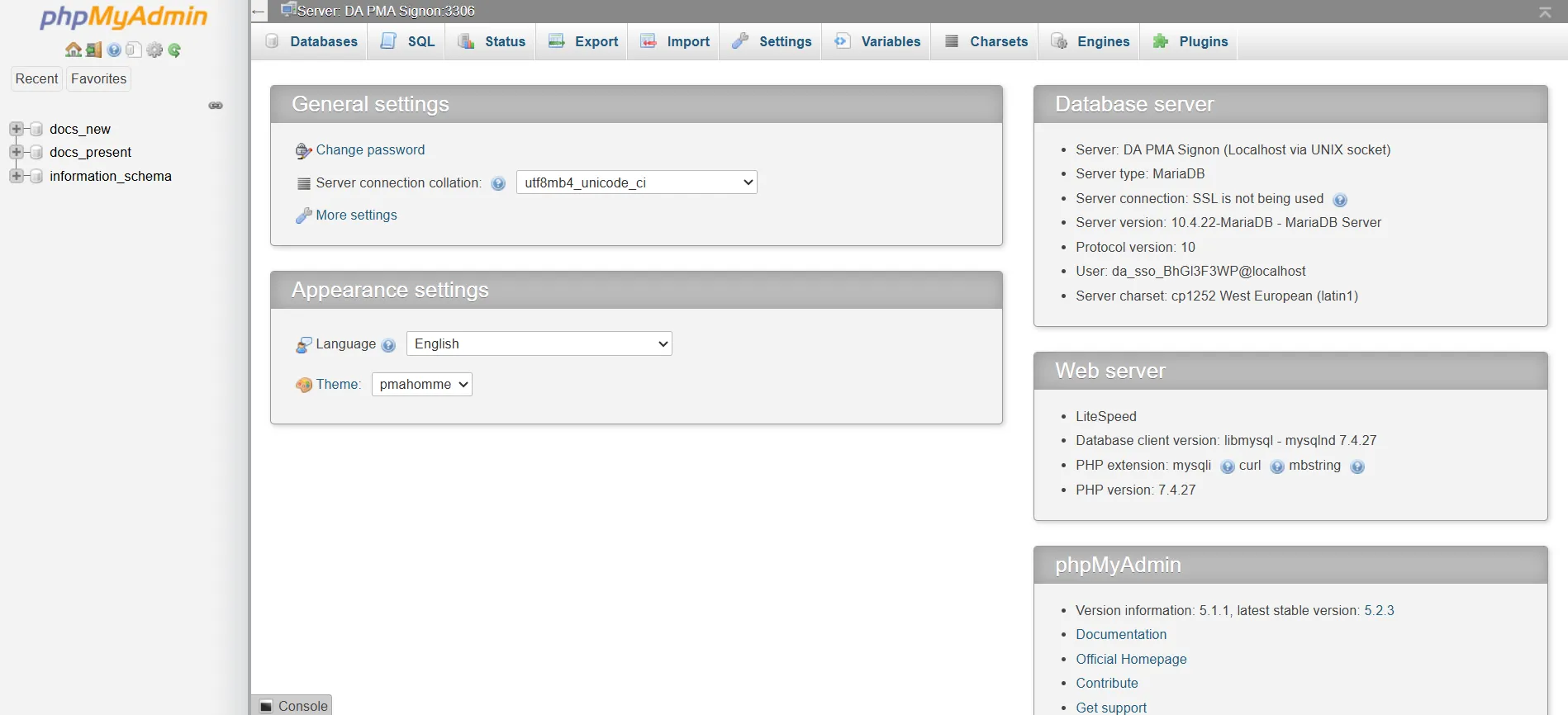Click the Theme palette icon
Viewport: 1568px width, 715px height.
[x=304, y=385]
